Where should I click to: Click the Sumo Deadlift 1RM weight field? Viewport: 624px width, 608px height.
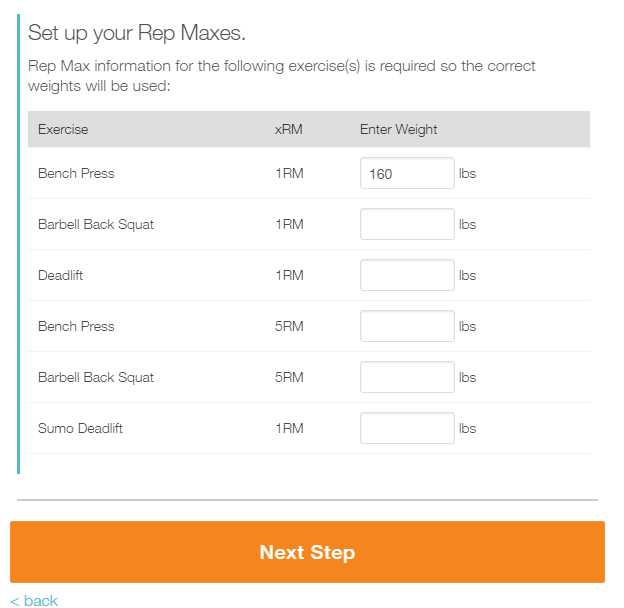point(407,429)
